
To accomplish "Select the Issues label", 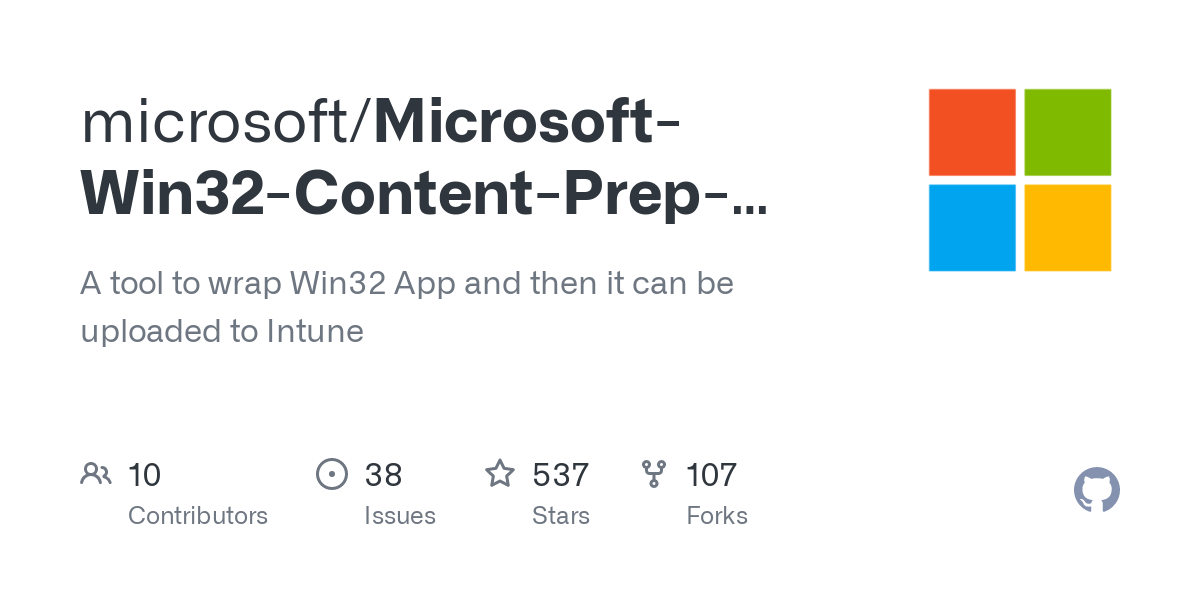I will (x=400, y=516).
